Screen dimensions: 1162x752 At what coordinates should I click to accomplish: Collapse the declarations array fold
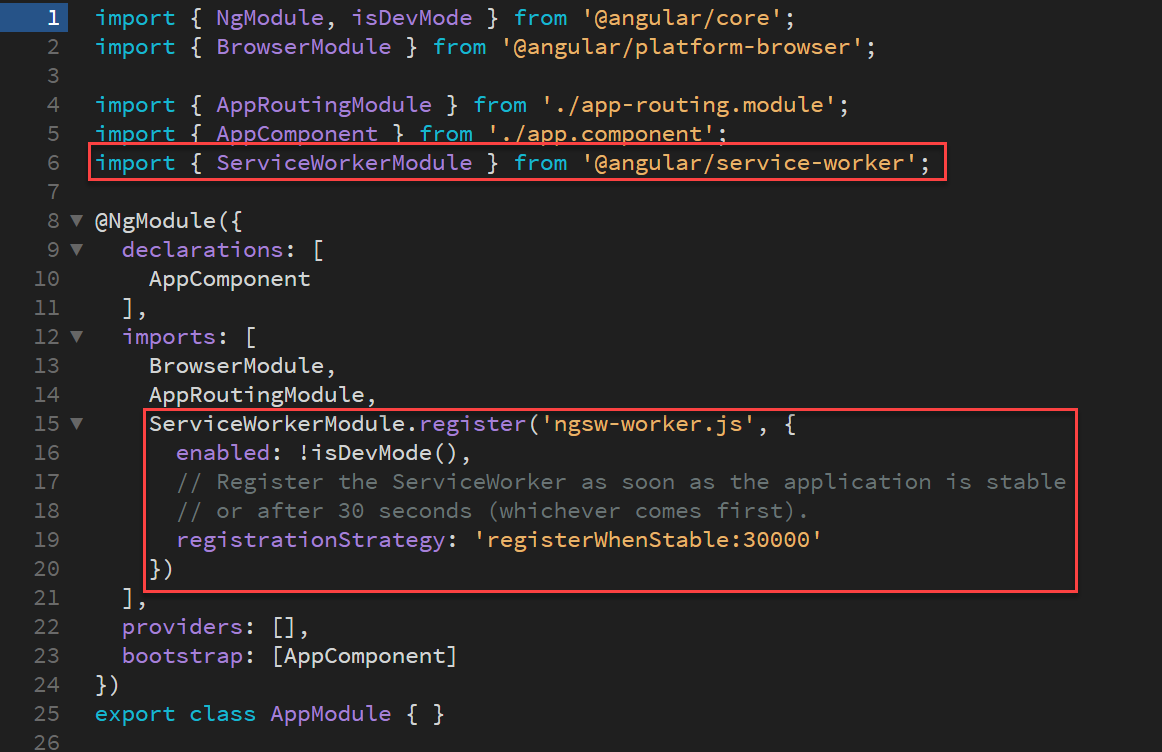point(76,249)
